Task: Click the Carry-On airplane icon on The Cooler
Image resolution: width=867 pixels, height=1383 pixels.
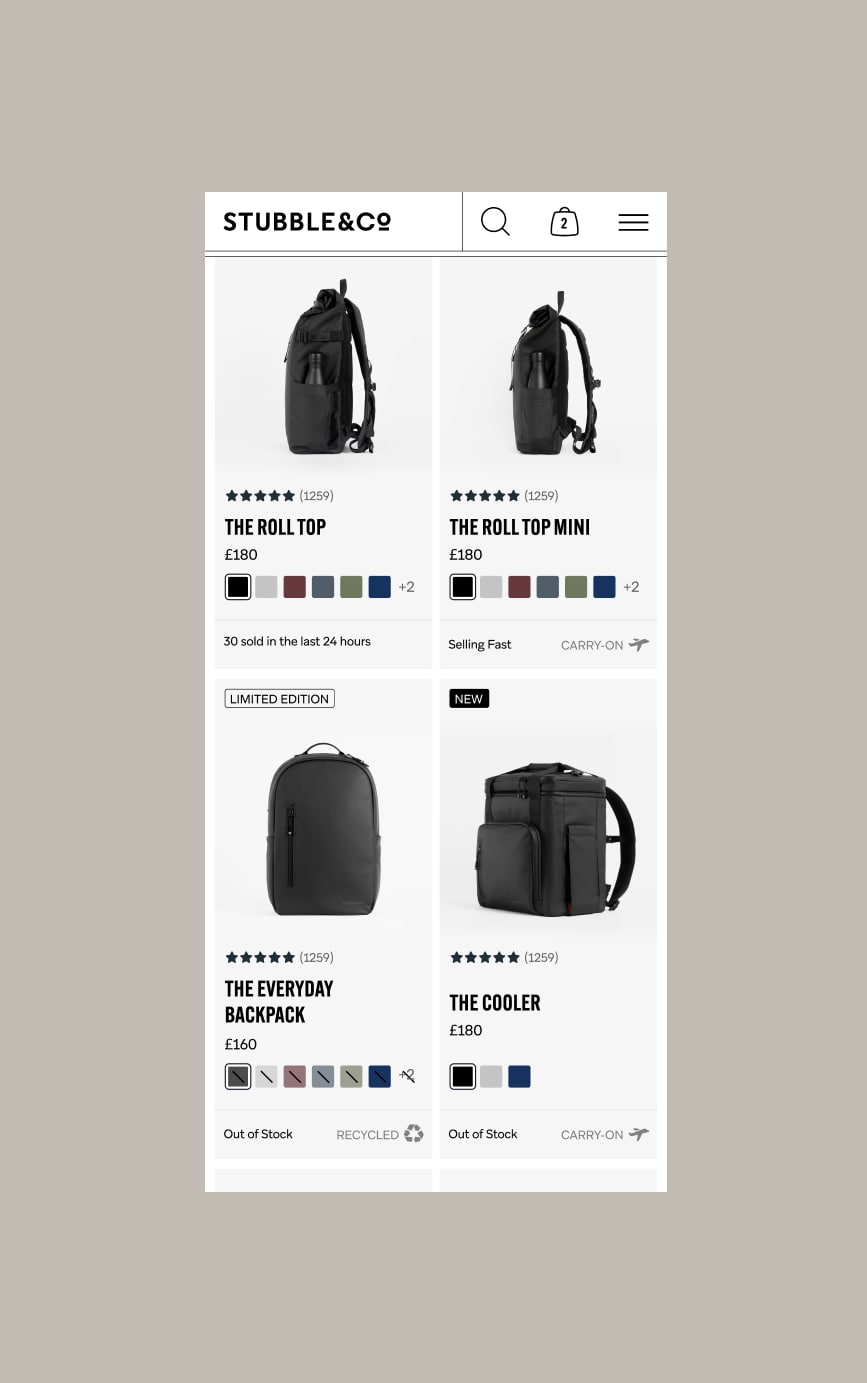Action: 639,1134
